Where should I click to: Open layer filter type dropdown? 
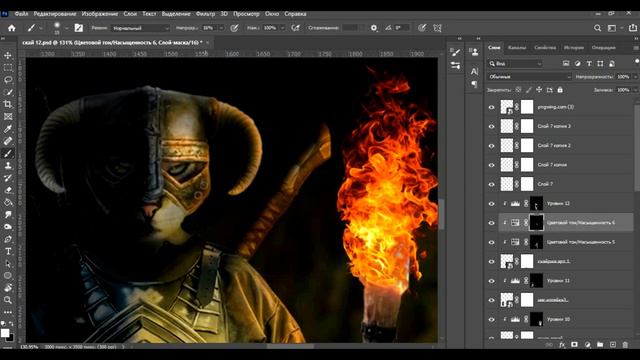(x=516, y=64)
